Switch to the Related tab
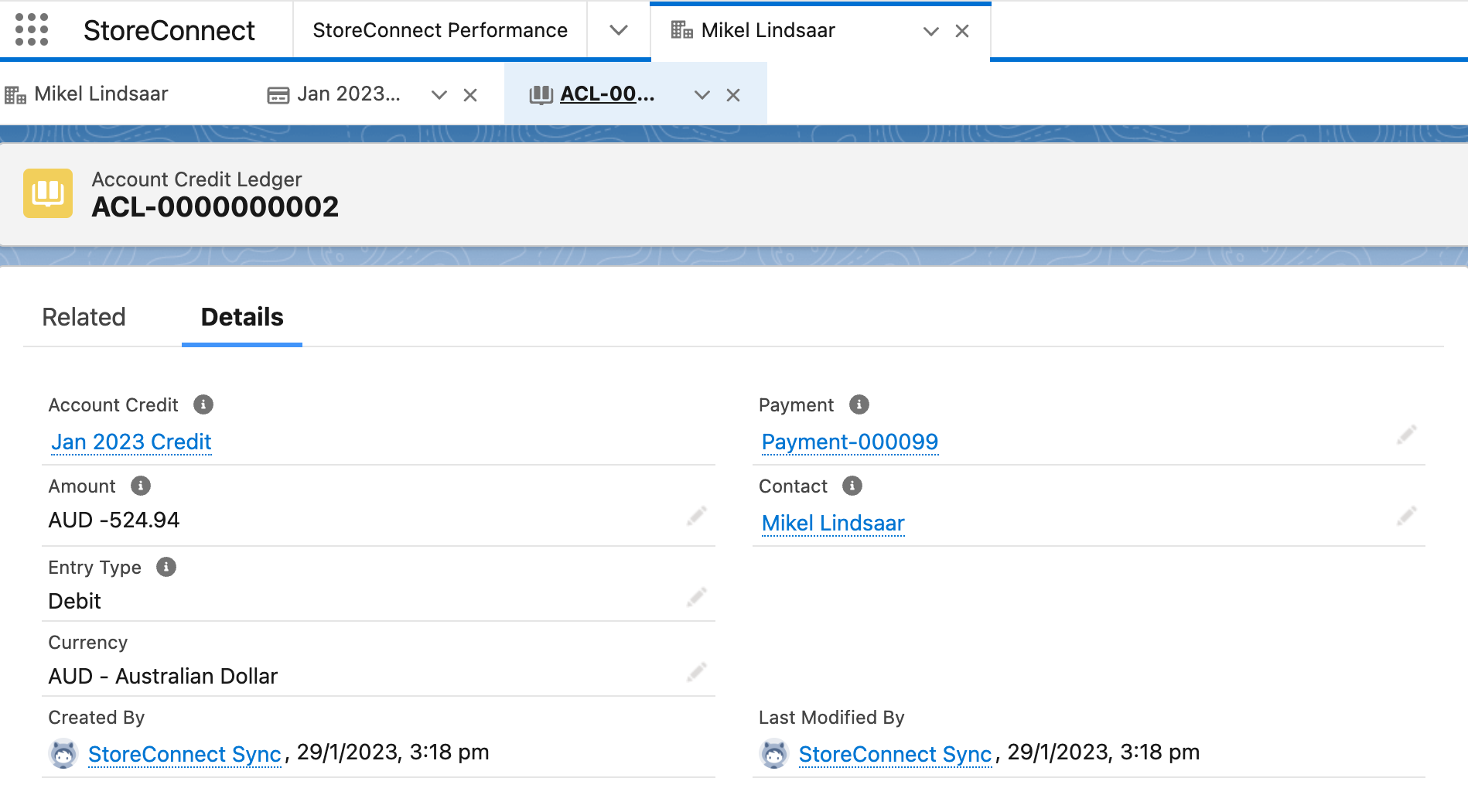 (x=84, y=317)
